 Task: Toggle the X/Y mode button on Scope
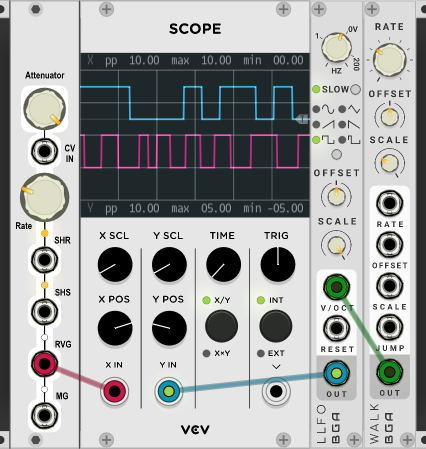[x=222, y=326]
